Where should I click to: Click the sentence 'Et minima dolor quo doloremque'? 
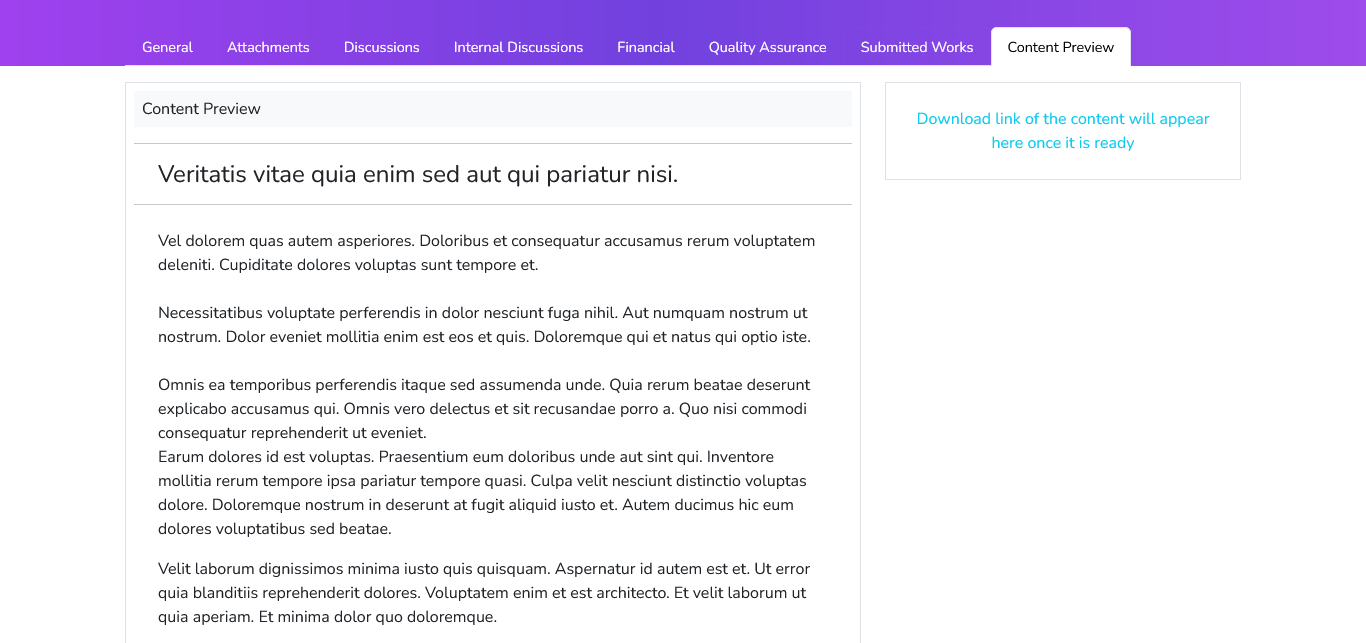pos(377,617)
